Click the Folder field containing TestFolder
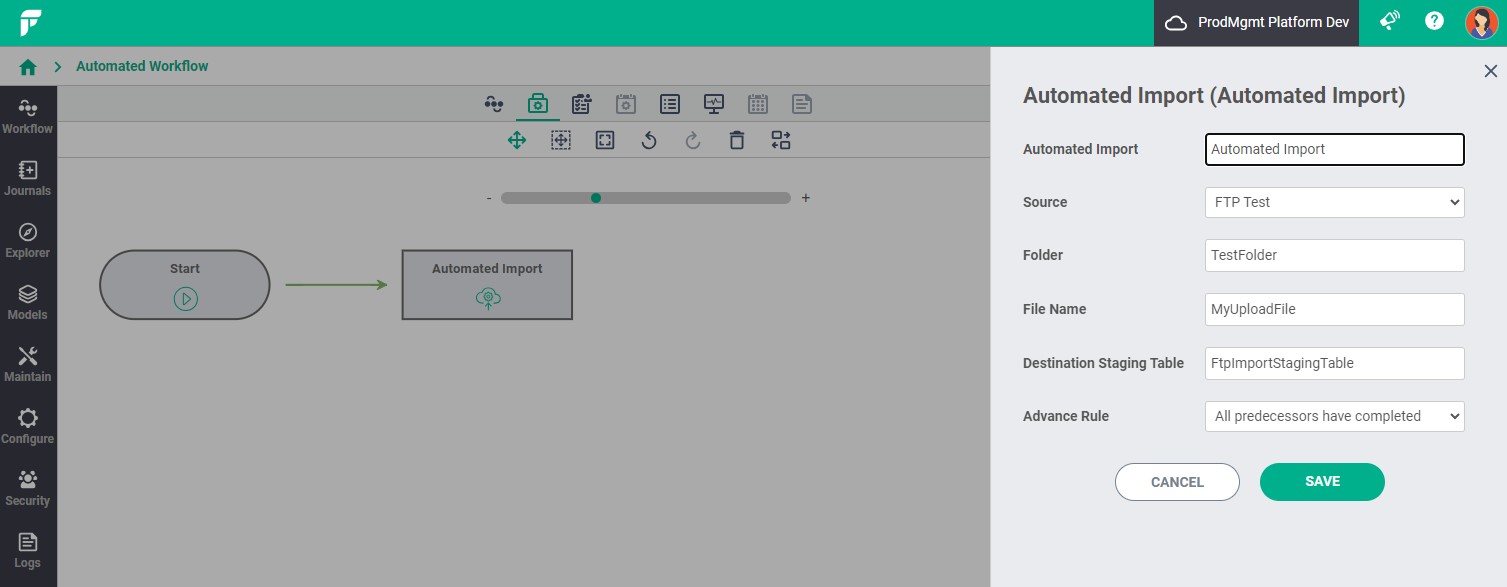1507x587 pixels. point(1335,255)
